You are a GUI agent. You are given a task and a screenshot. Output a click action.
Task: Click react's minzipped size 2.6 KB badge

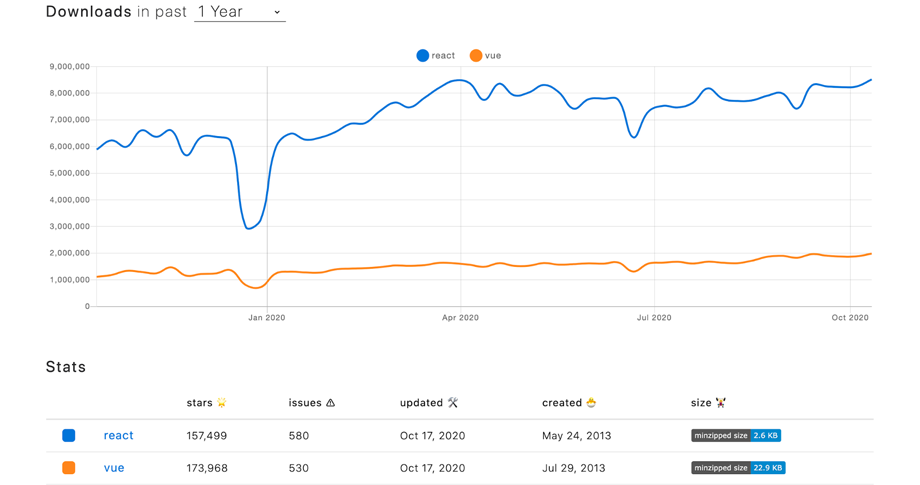pyautogui.click(x=735, y=436)
